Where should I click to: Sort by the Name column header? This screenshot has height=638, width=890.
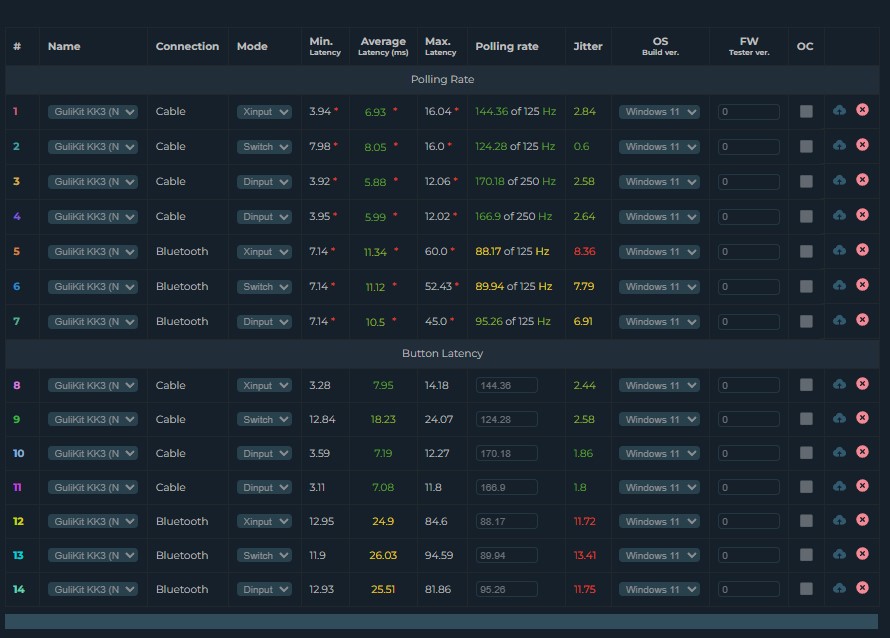pyautogui.click(x=64, y=47)
